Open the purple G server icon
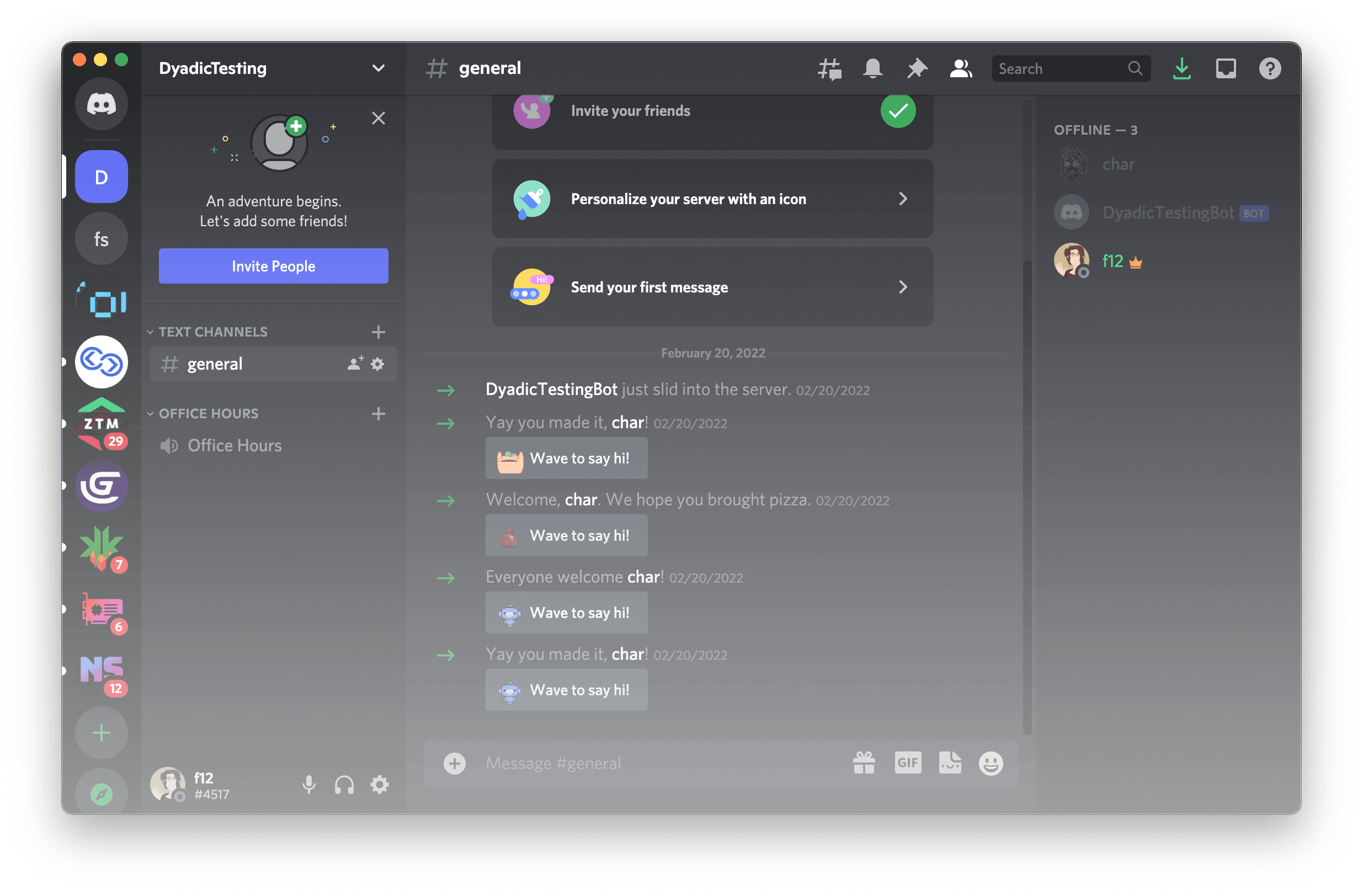 tap(102, 487)
